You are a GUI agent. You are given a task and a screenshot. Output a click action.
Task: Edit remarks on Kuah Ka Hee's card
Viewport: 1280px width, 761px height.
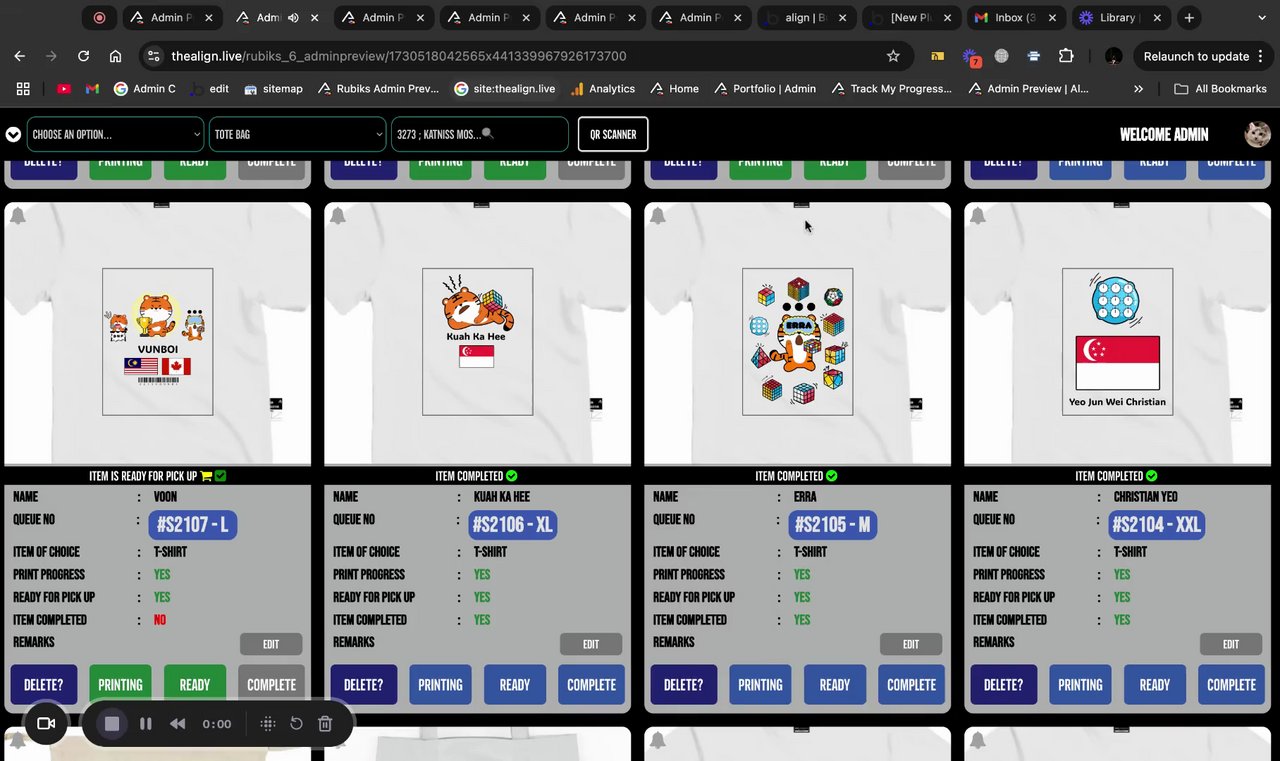(591, 644)
